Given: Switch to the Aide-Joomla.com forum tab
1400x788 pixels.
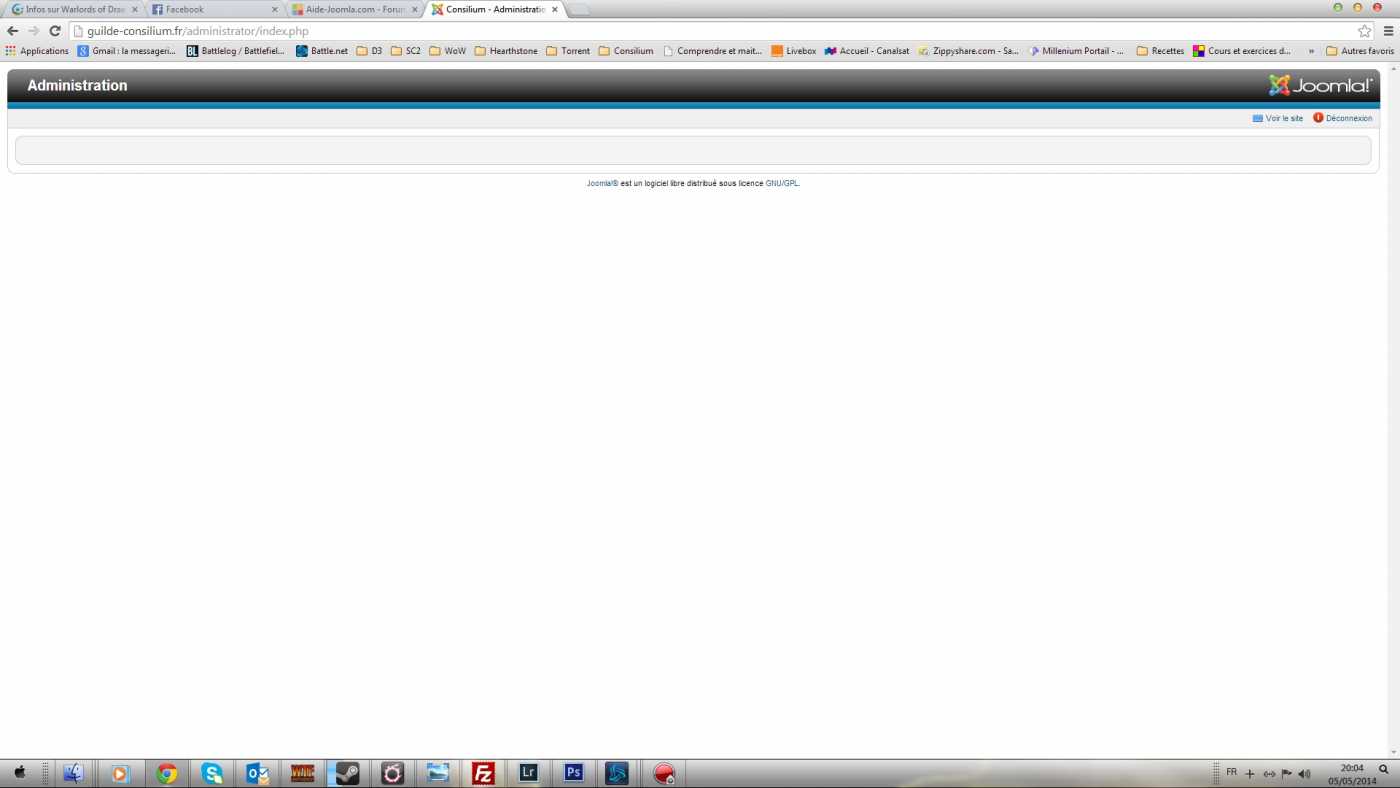Looking at the screenshot, I should click(x=350, y=9).
